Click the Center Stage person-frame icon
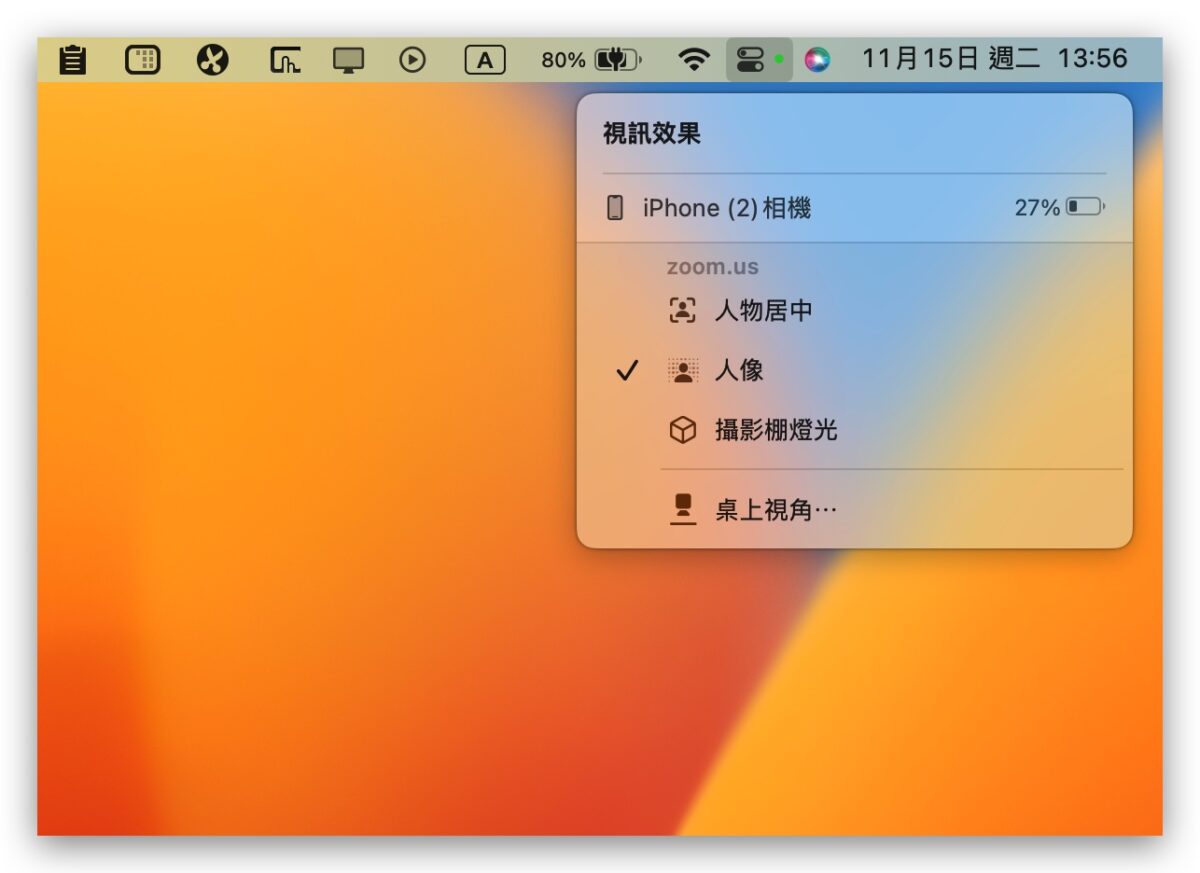Viewport: 1200px width, 873px height. tap(682, 311)
